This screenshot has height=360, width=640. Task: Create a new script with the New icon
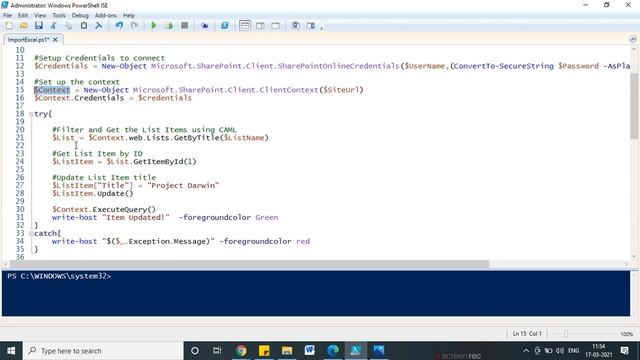pyautogui.click(x=9, y=26)
